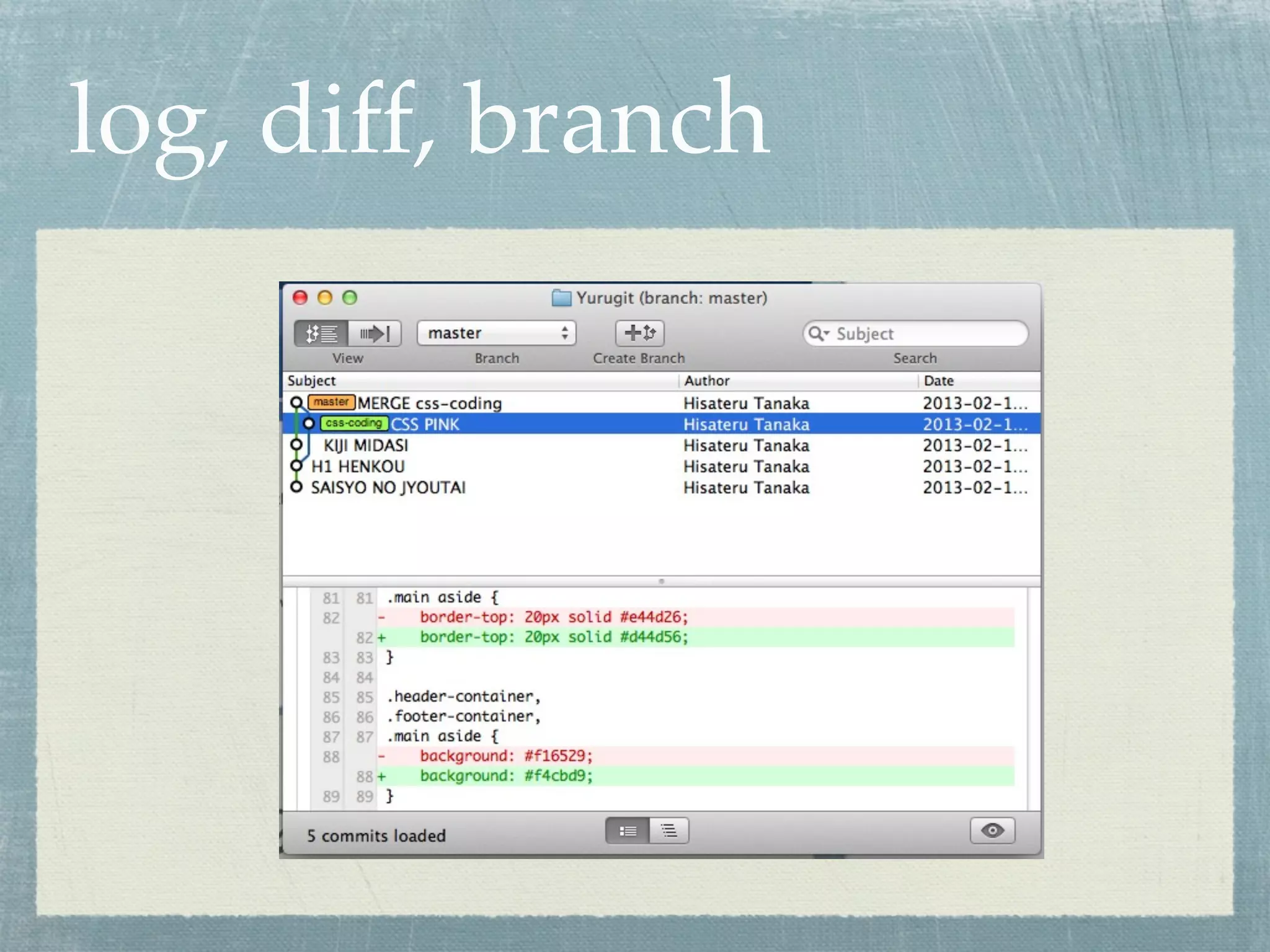Switch to the tree view button in bottom bar
Viewport: 1270px width, 952px height.
click(x=668, y=831)
